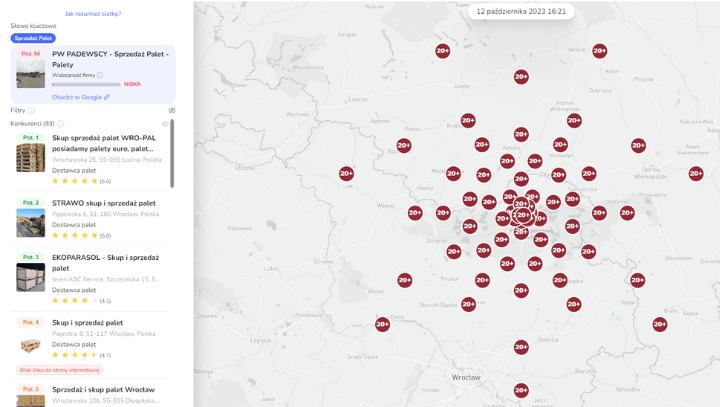
Task: Click the 20+ marker near Krotoszyn
Action: tap(560, 145)
